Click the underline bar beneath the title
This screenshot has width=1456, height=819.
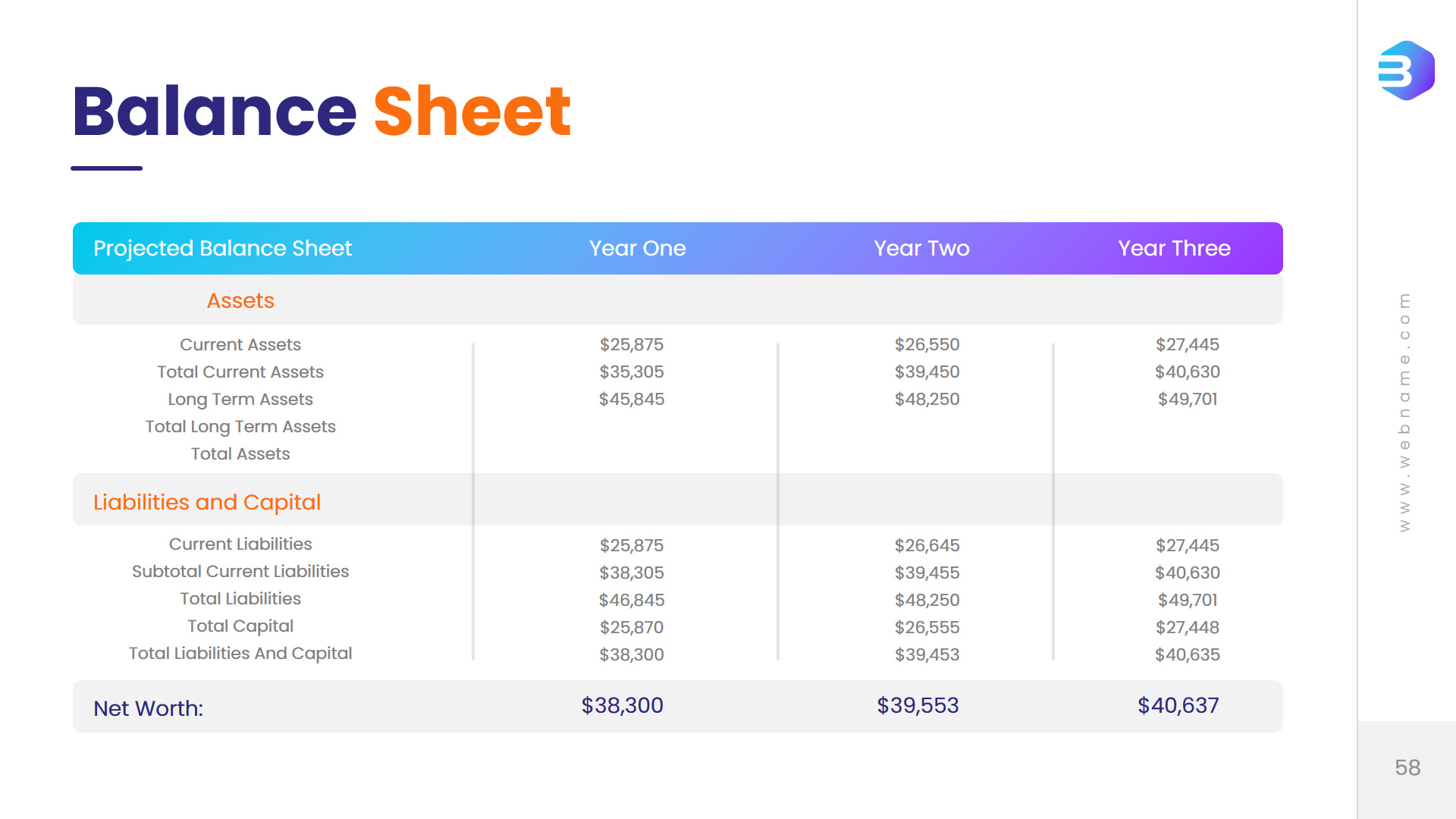click(x=106, y=168)
